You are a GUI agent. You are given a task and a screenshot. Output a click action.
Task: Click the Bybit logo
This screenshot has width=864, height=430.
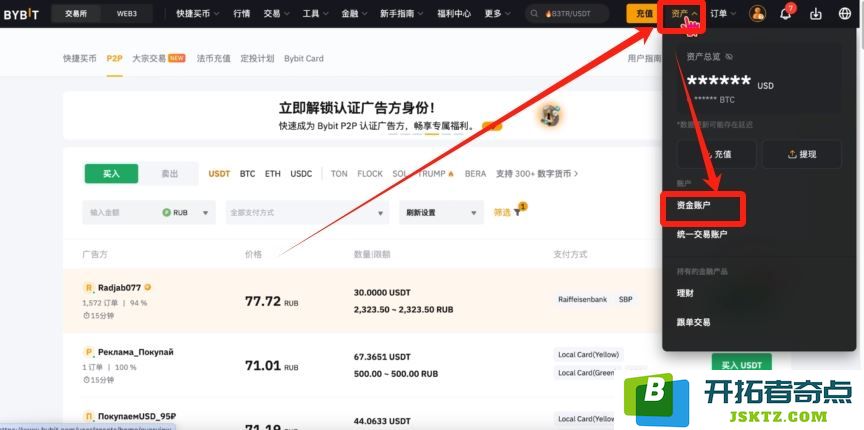click(20, 14)
